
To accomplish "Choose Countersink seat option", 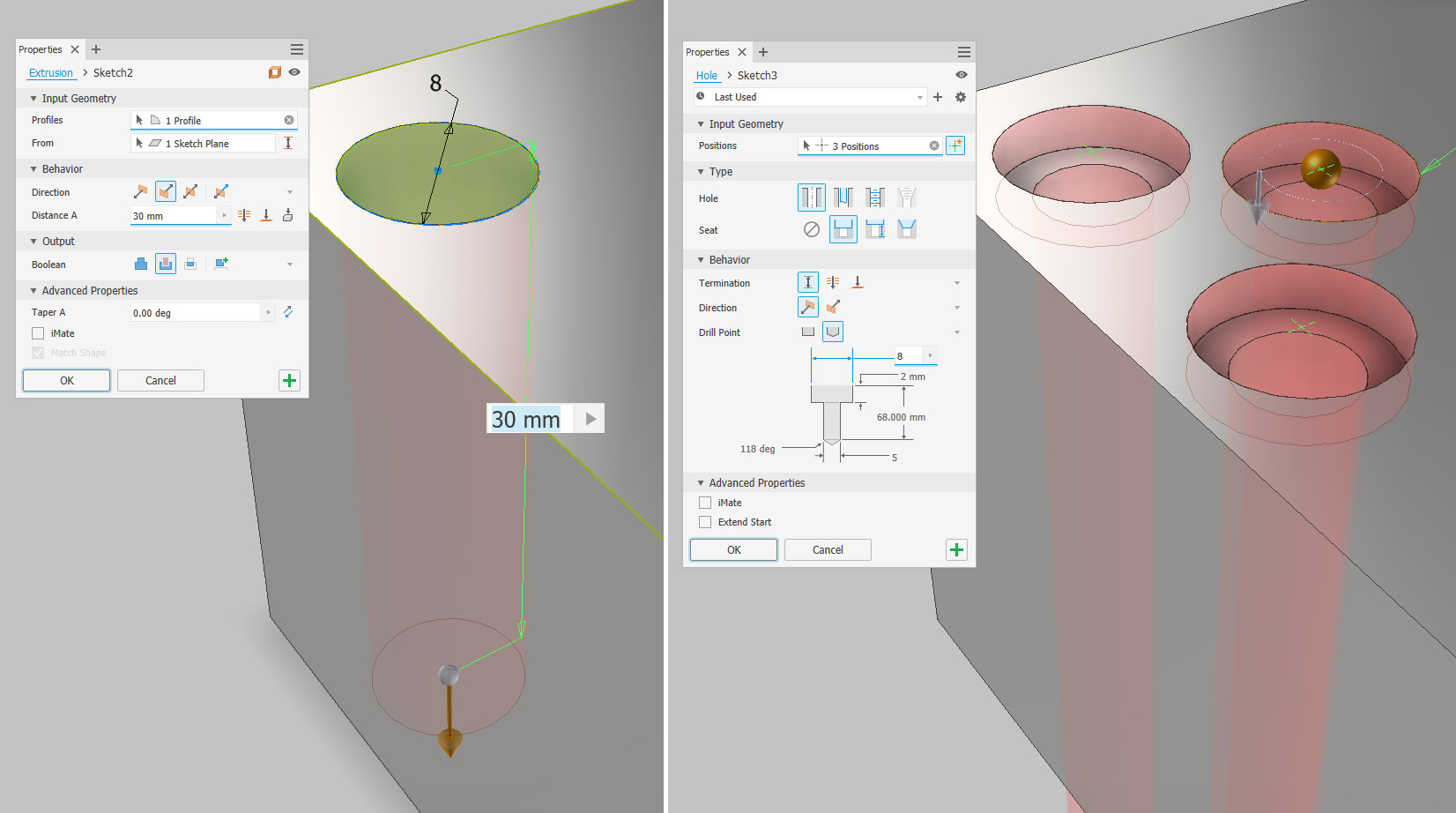I will [907, 229].
